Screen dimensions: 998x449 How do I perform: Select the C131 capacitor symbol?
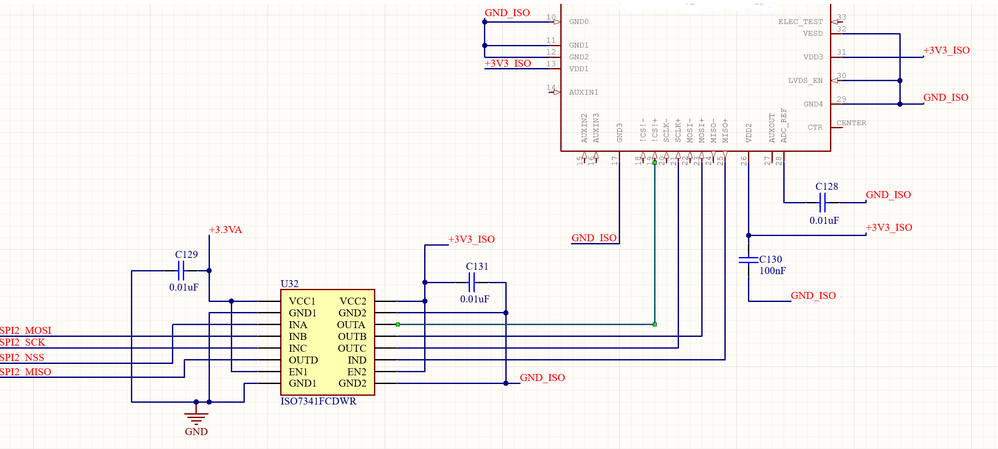coord(472,282)
